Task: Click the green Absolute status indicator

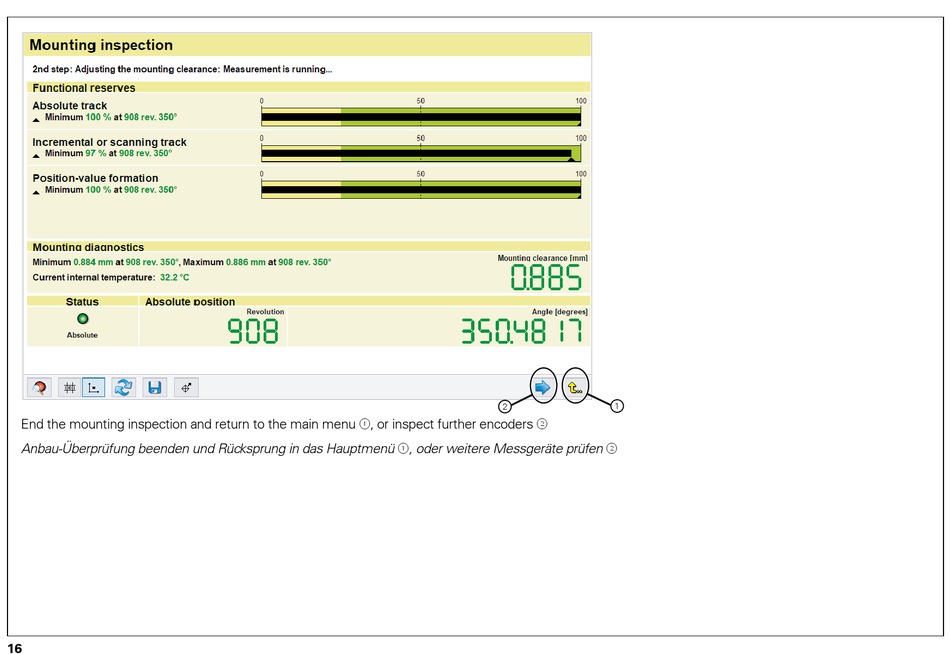Action: click(83, 319)
